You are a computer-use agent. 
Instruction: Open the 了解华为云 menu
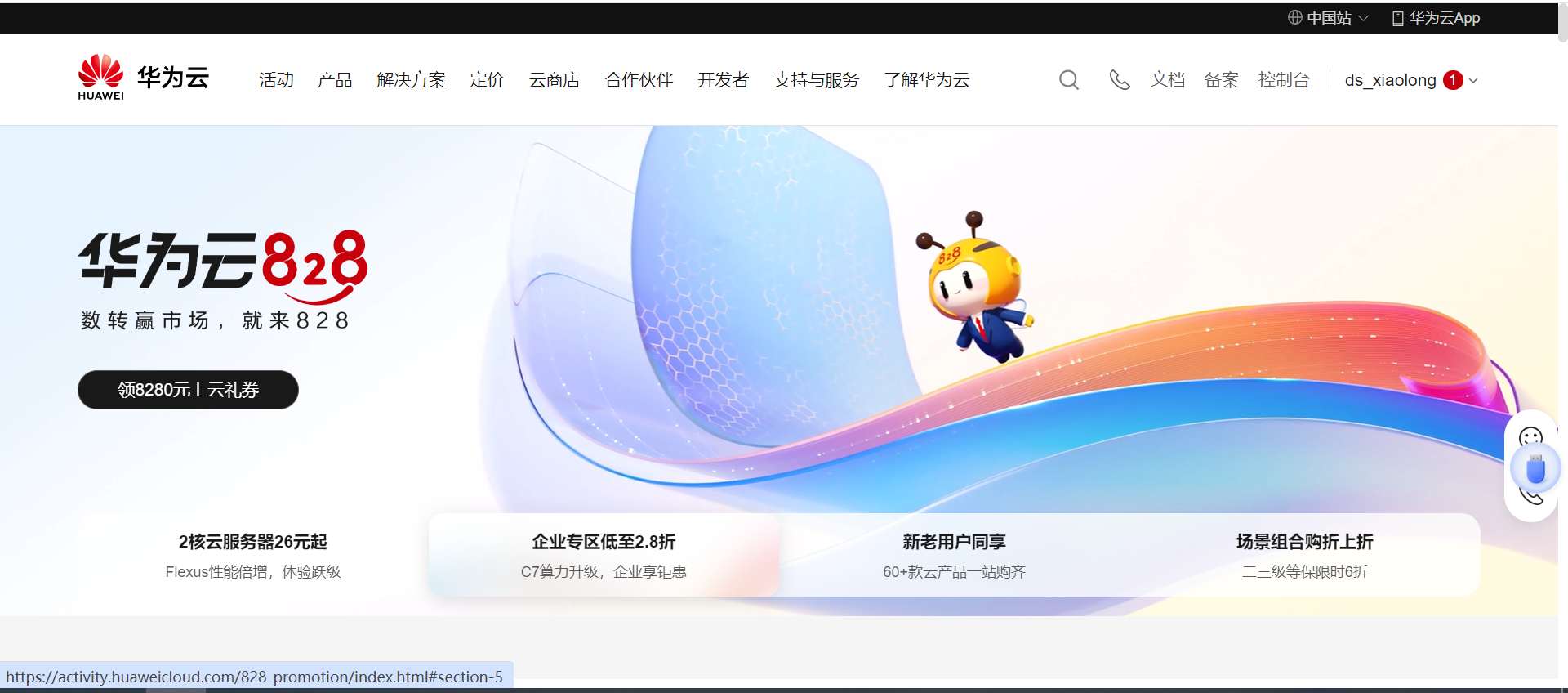click(x=926, y=80)
